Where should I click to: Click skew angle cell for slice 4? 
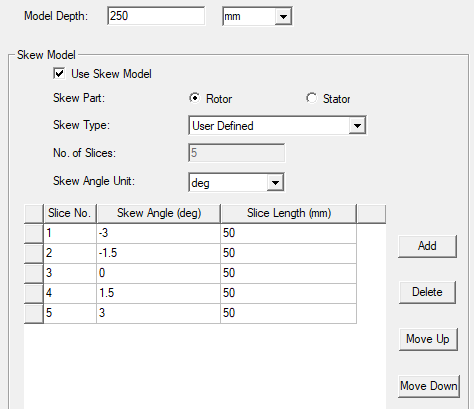click(x=159, y=293)
